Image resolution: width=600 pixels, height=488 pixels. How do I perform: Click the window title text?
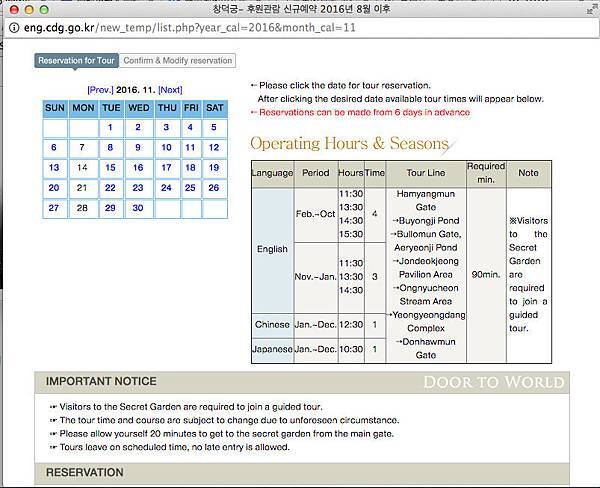pyautogui.click(x=301, y=9)
